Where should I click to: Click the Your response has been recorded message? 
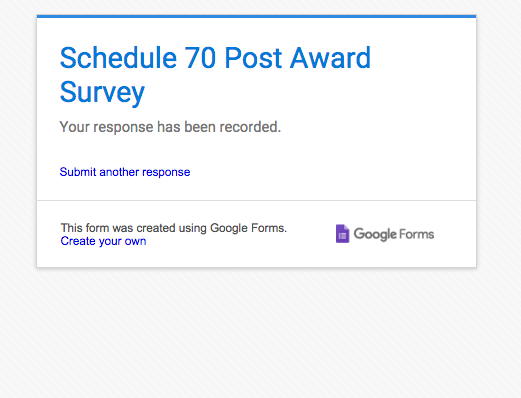(170, 127)
